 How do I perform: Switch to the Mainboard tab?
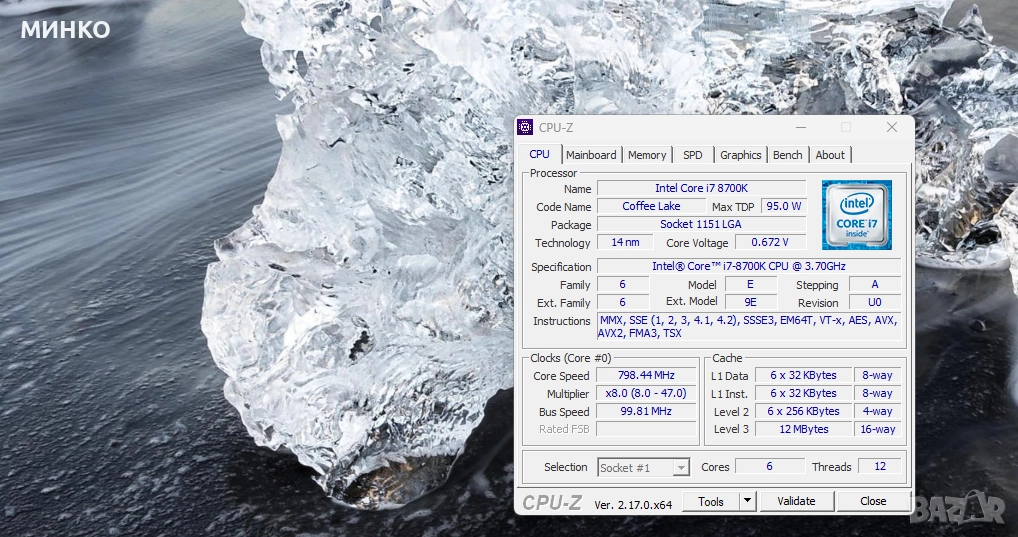[x=591, y=155]
